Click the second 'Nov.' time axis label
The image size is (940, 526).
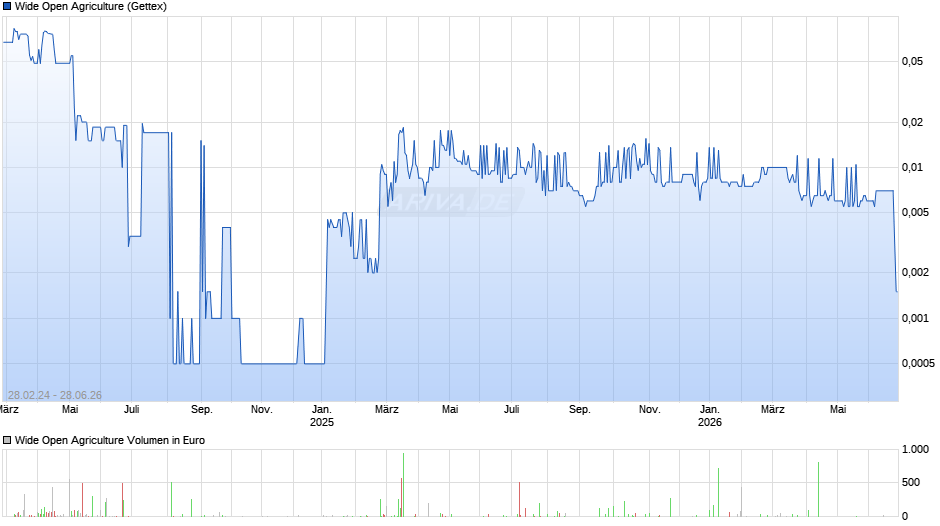[650, 410]
